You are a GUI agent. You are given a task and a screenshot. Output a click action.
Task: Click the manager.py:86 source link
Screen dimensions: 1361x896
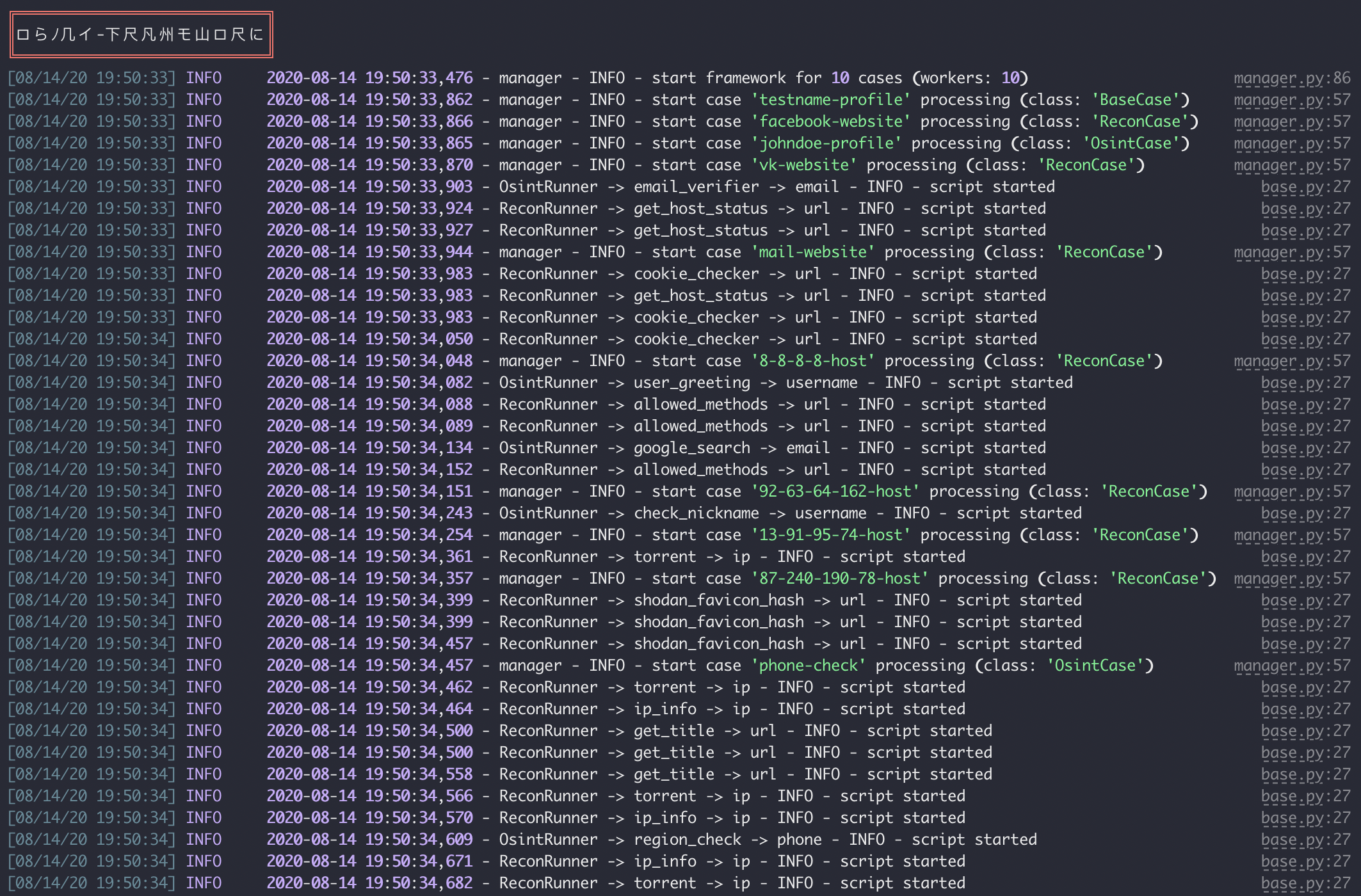click(x=1291, y=78)
